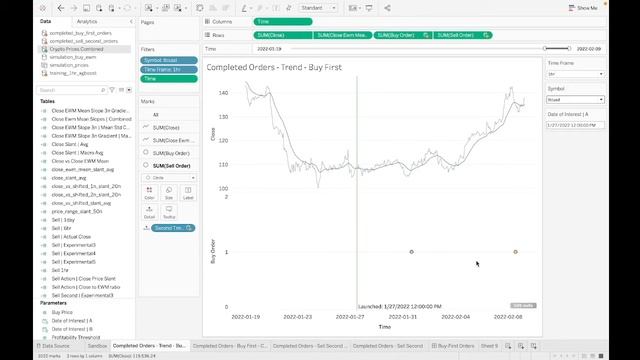This screenshot has height=360, width=640.
Task: Click the Highlight pen toolbar icon
Action: 244,8
